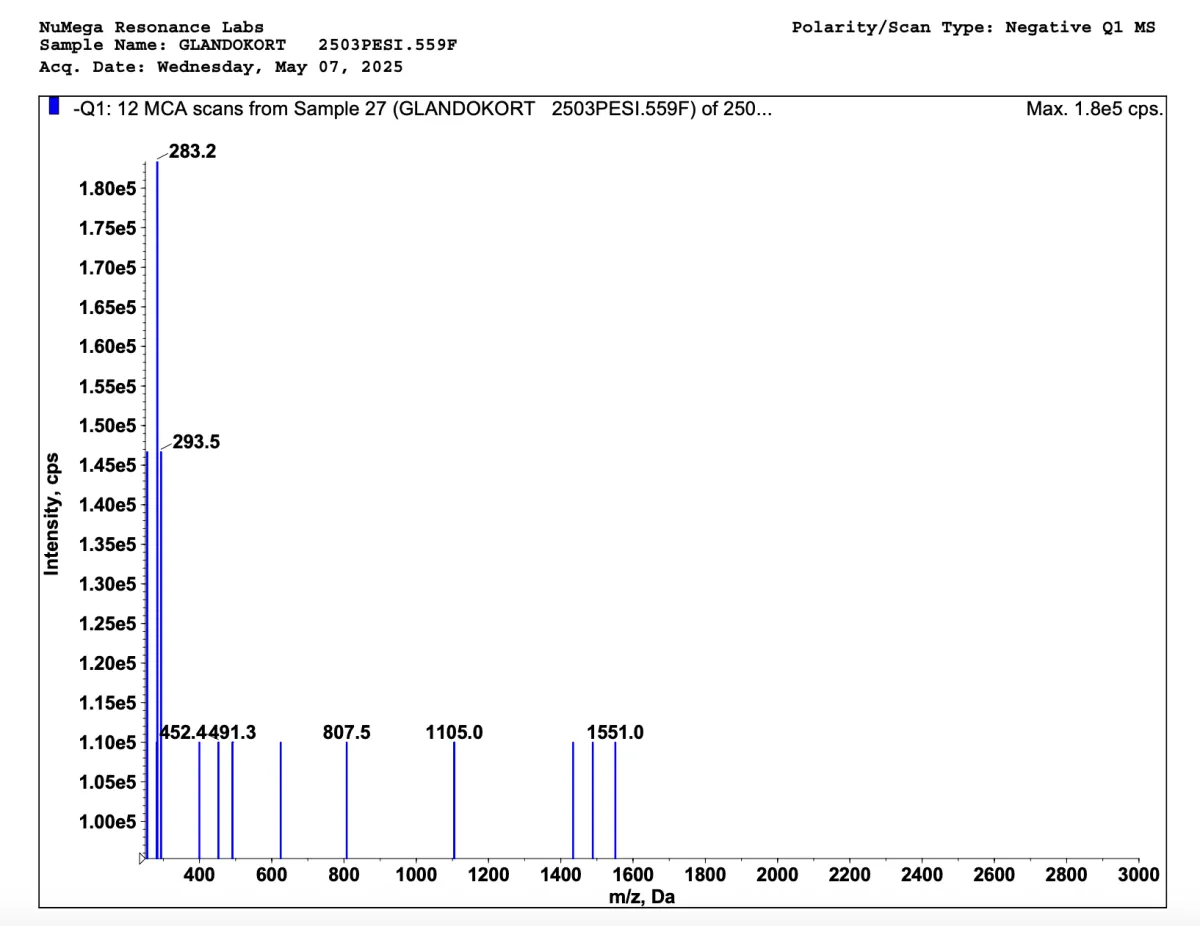The image size is (1200, 926).
Task: Click the 283.2 peak label
Action: 193,152
